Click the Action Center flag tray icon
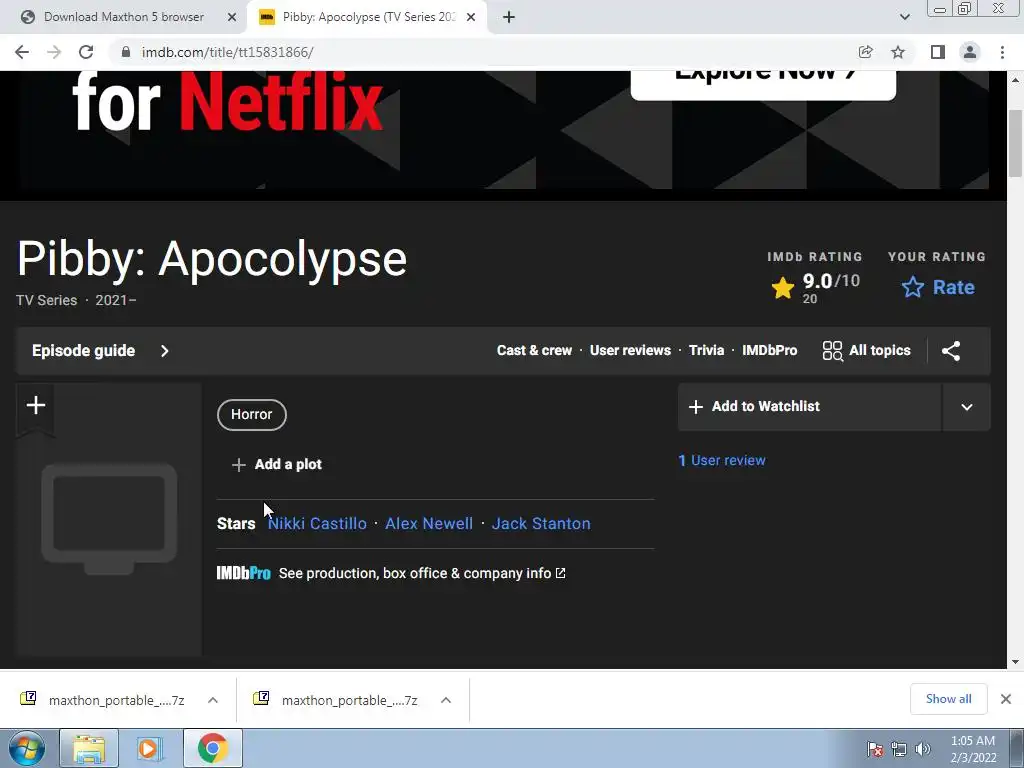 875,749
